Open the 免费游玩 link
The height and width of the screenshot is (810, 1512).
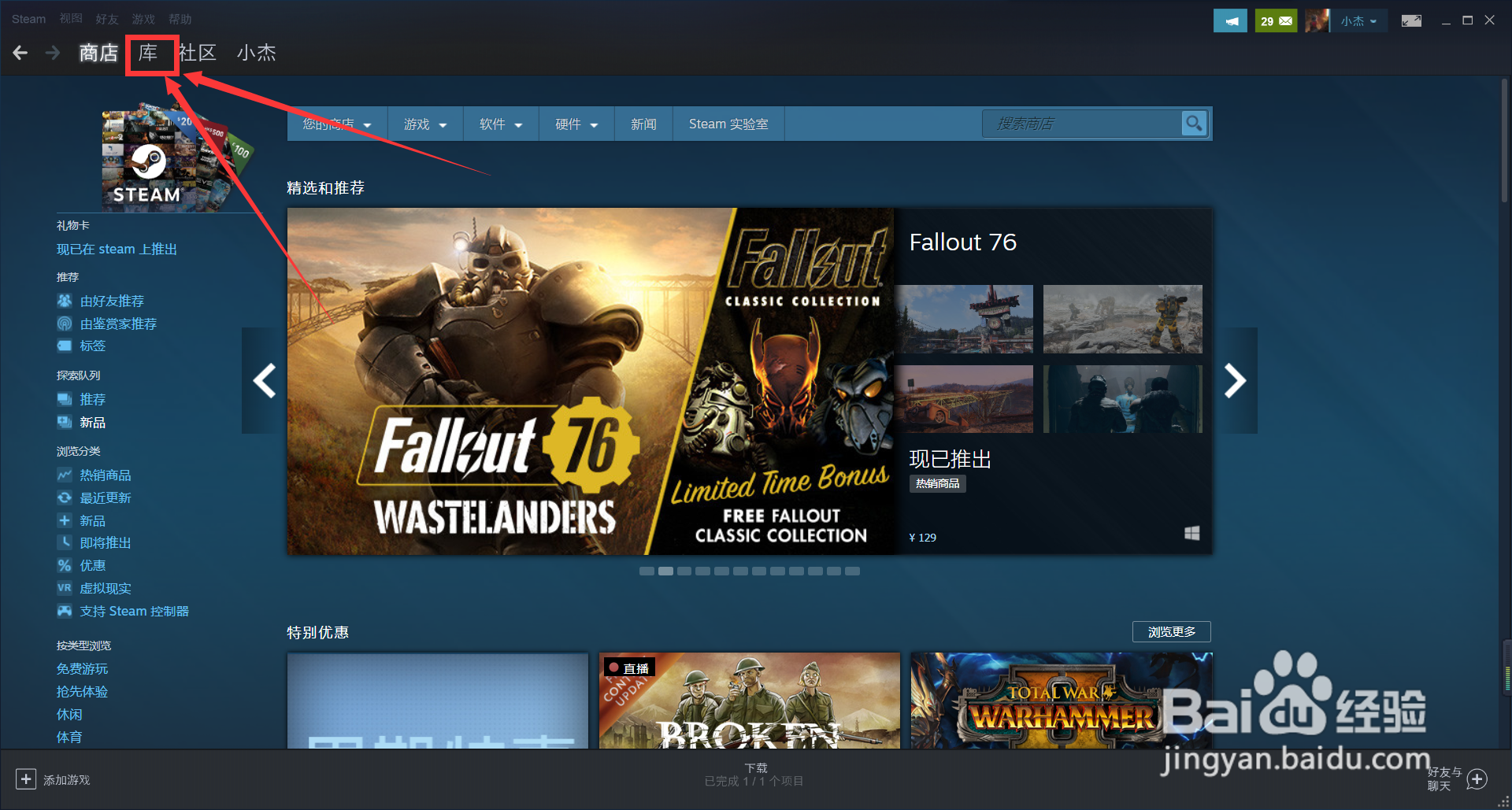click(83, 669)
